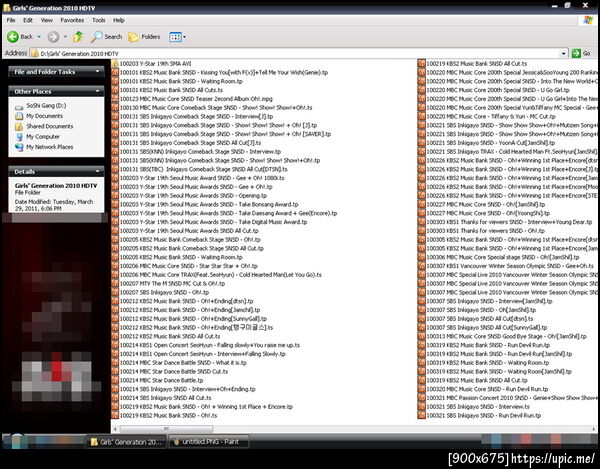Select file icon of 100219 KBS2 Music Bank All Cut.ts
Viewport: 600px width, 469px height.
click(x=422, y=64)
